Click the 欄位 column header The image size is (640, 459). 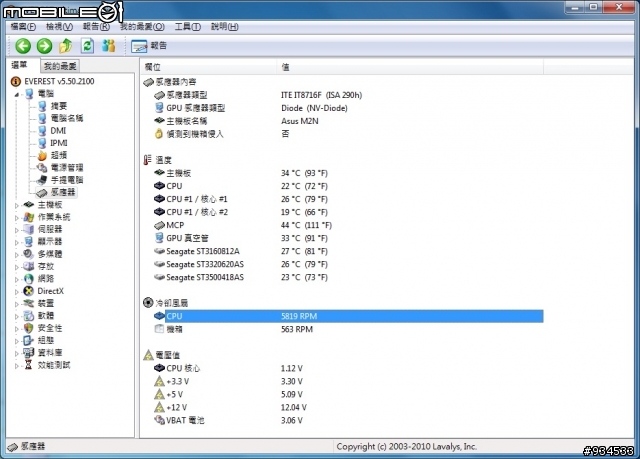(209, 67)
